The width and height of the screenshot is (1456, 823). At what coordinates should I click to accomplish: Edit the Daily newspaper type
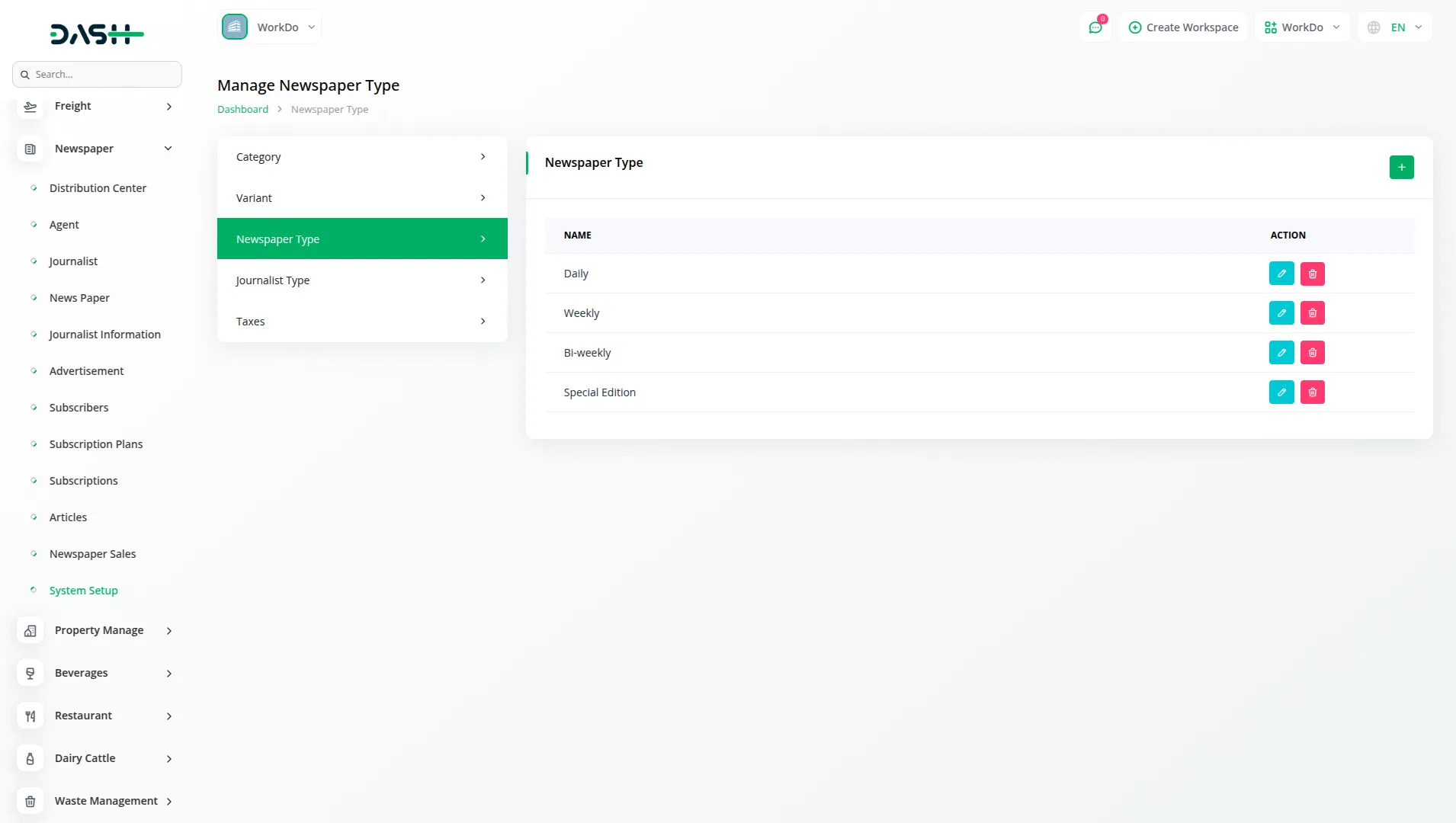pyautogui.click(x=1282, y=273)
